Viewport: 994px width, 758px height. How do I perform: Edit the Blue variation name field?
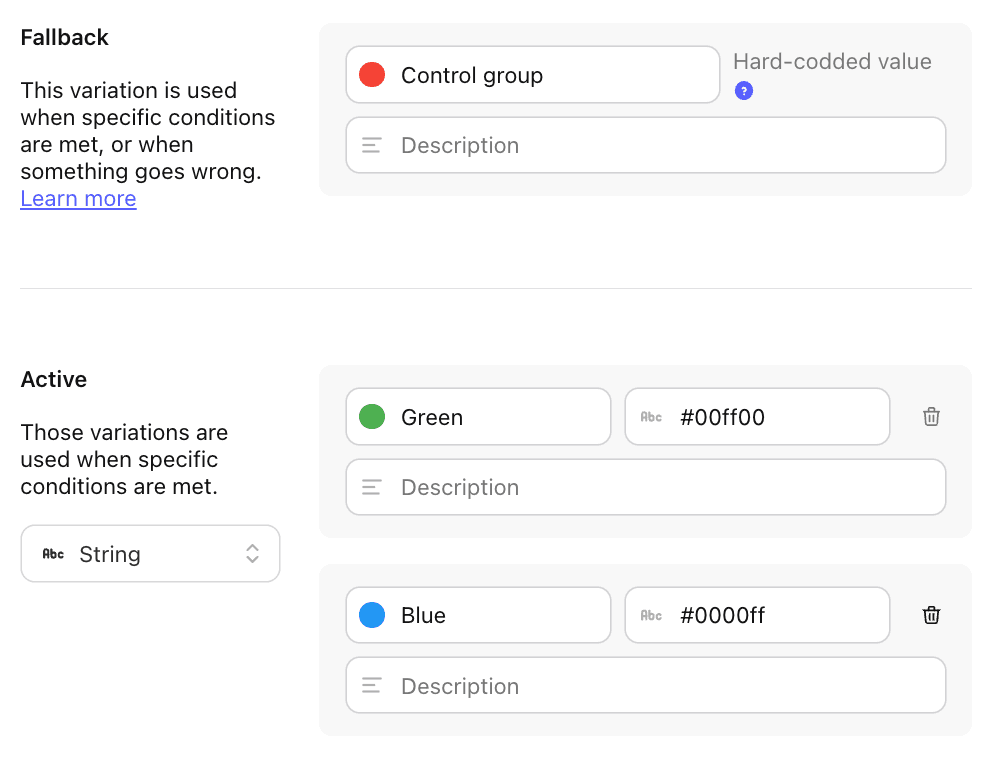click(500, 615)
